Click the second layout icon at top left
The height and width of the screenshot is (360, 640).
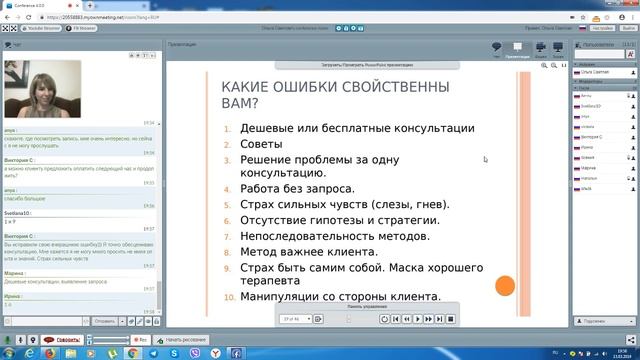pos(14,28)
